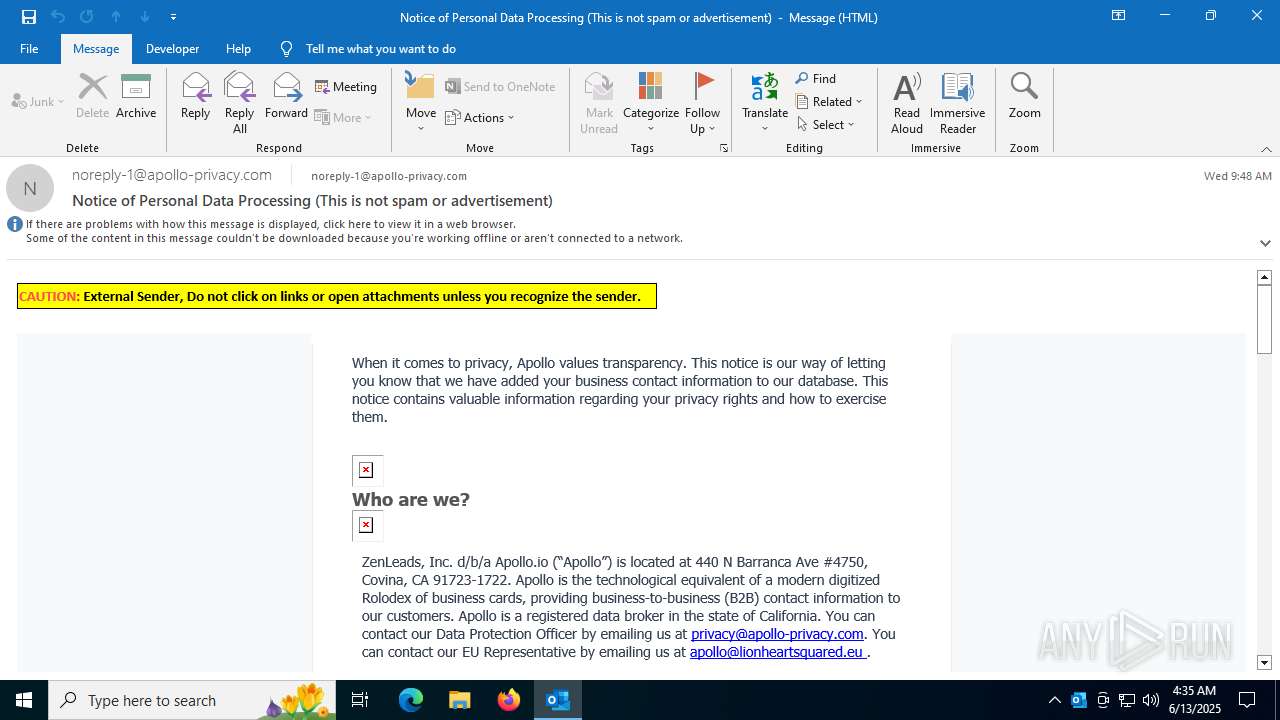Open the Categorize color menu
This screenshot has height=720, width=1280.
tap(651, 102)
